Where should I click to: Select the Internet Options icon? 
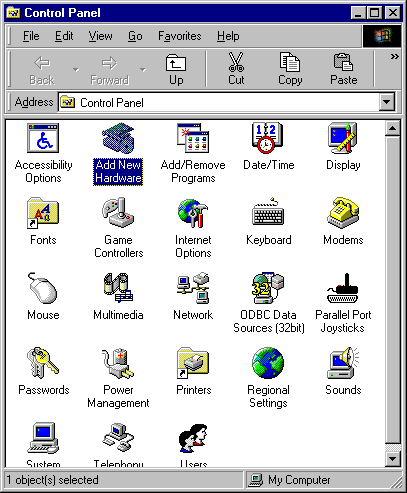[193, 213]
